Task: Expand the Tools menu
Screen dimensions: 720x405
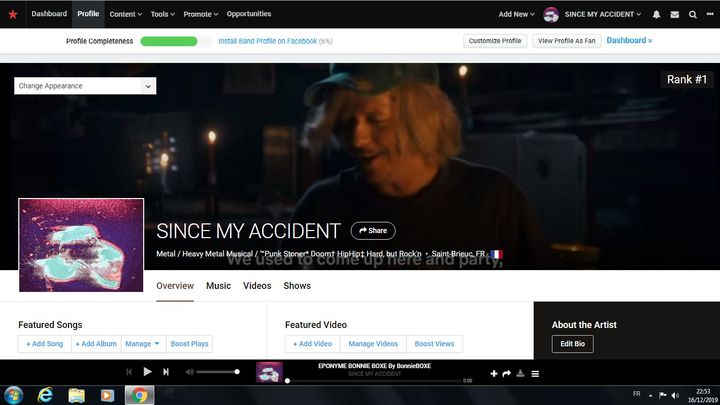Action: point(163,14)
